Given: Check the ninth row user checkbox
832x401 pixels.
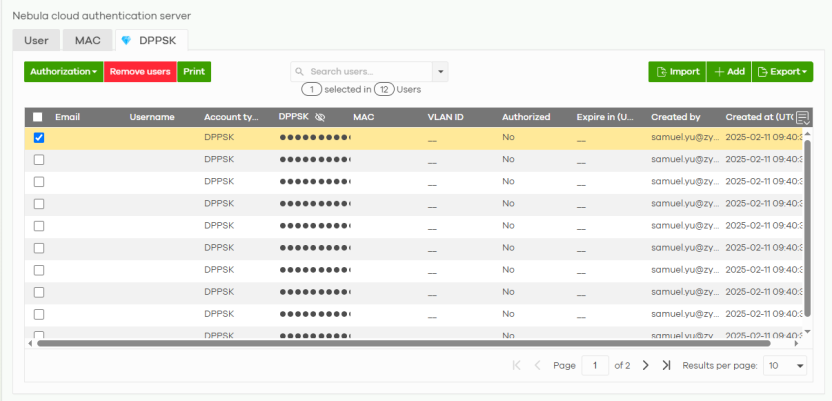Looking at the screenshot, I should [x=39, y=315].
